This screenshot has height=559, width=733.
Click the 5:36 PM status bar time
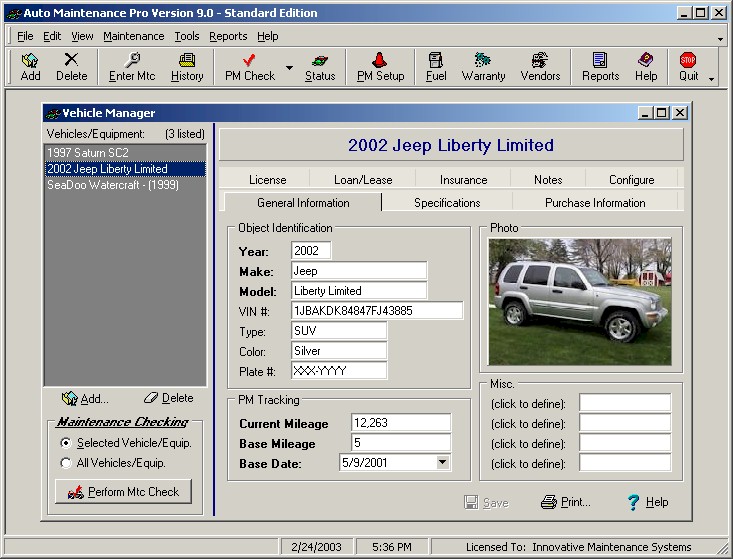[x=392, y=547]
